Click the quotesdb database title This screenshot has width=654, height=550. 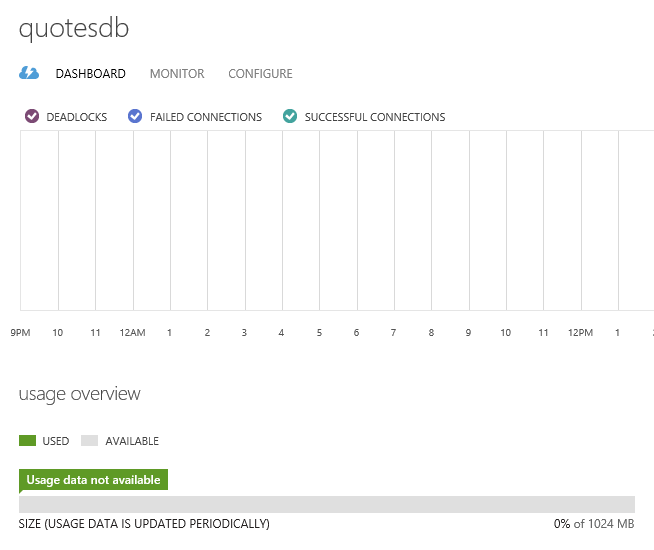74,29
